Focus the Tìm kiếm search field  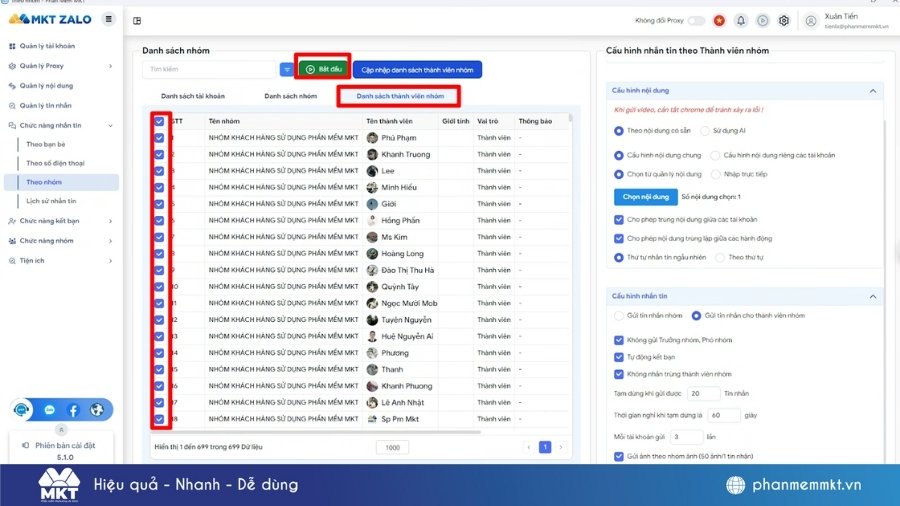209,69
